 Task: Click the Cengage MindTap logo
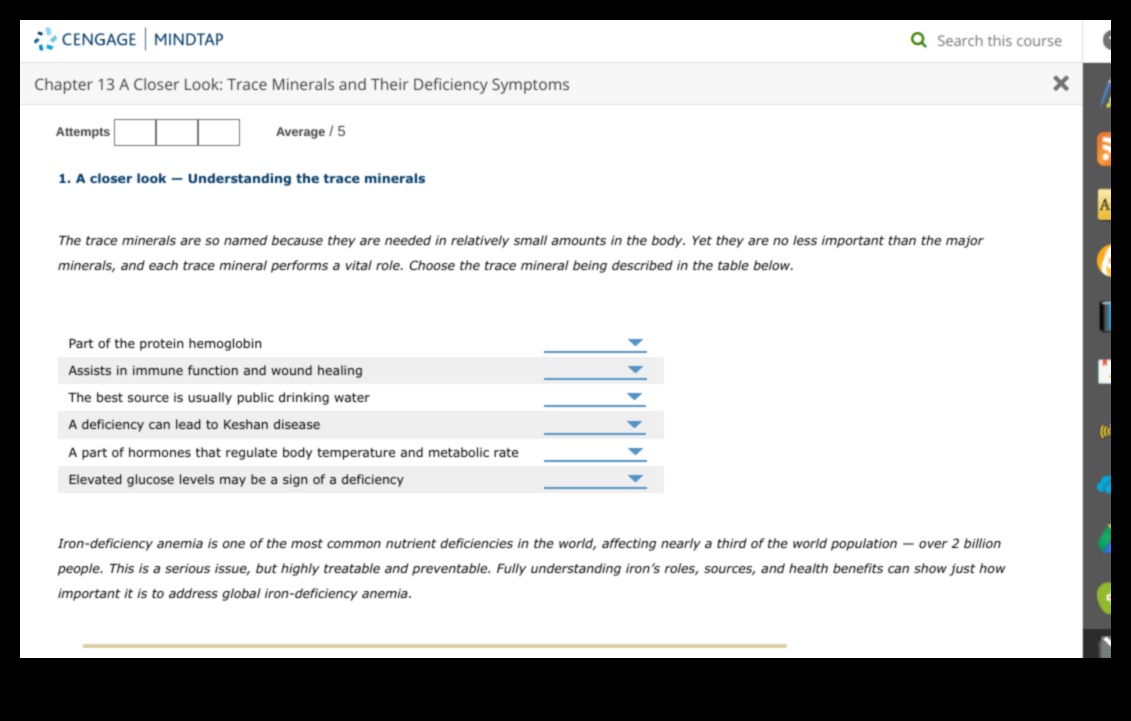click(x=129, y=40)
